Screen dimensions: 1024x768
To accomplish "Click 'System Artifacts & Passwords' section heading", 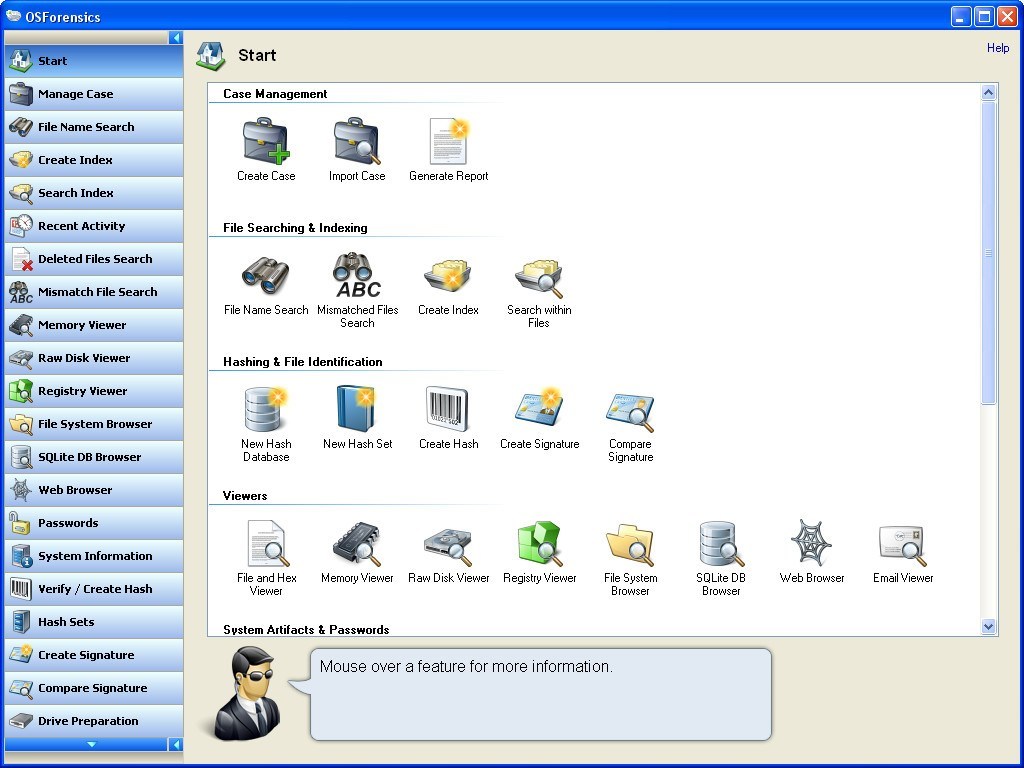I will coord(306,630).
